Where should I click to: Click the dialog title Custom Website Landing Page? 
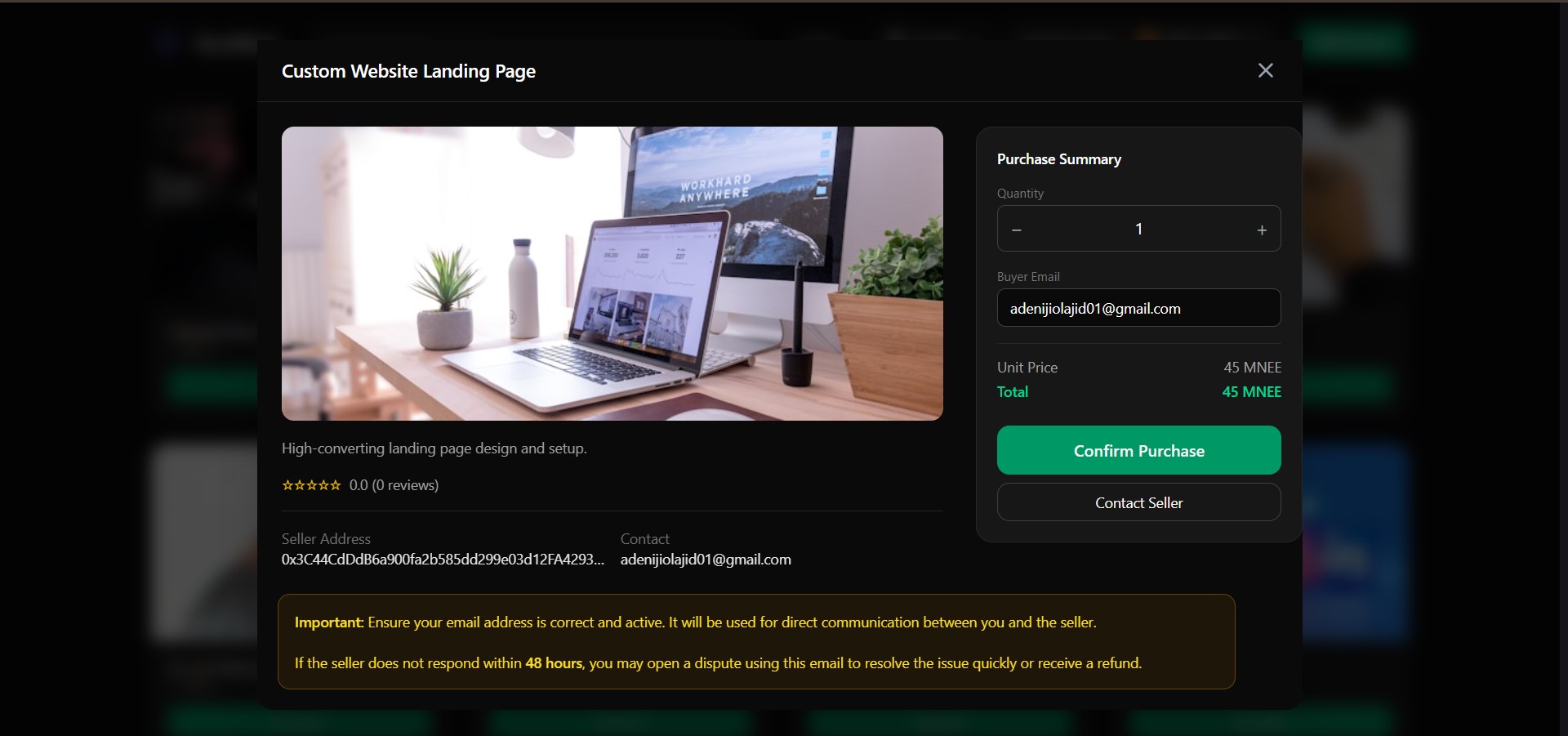pyautogui.click(x=408, y=71)
